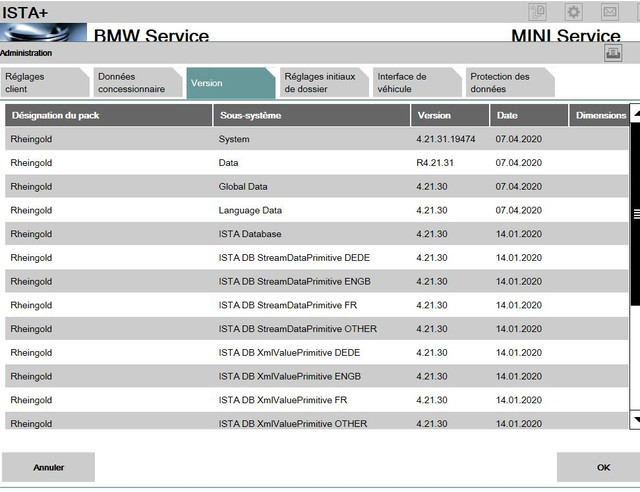Image resolution: width=640 pixels, height=492 pixels.
Task: Click the ISTA+ application title
Action: click(x=25, y=12)
